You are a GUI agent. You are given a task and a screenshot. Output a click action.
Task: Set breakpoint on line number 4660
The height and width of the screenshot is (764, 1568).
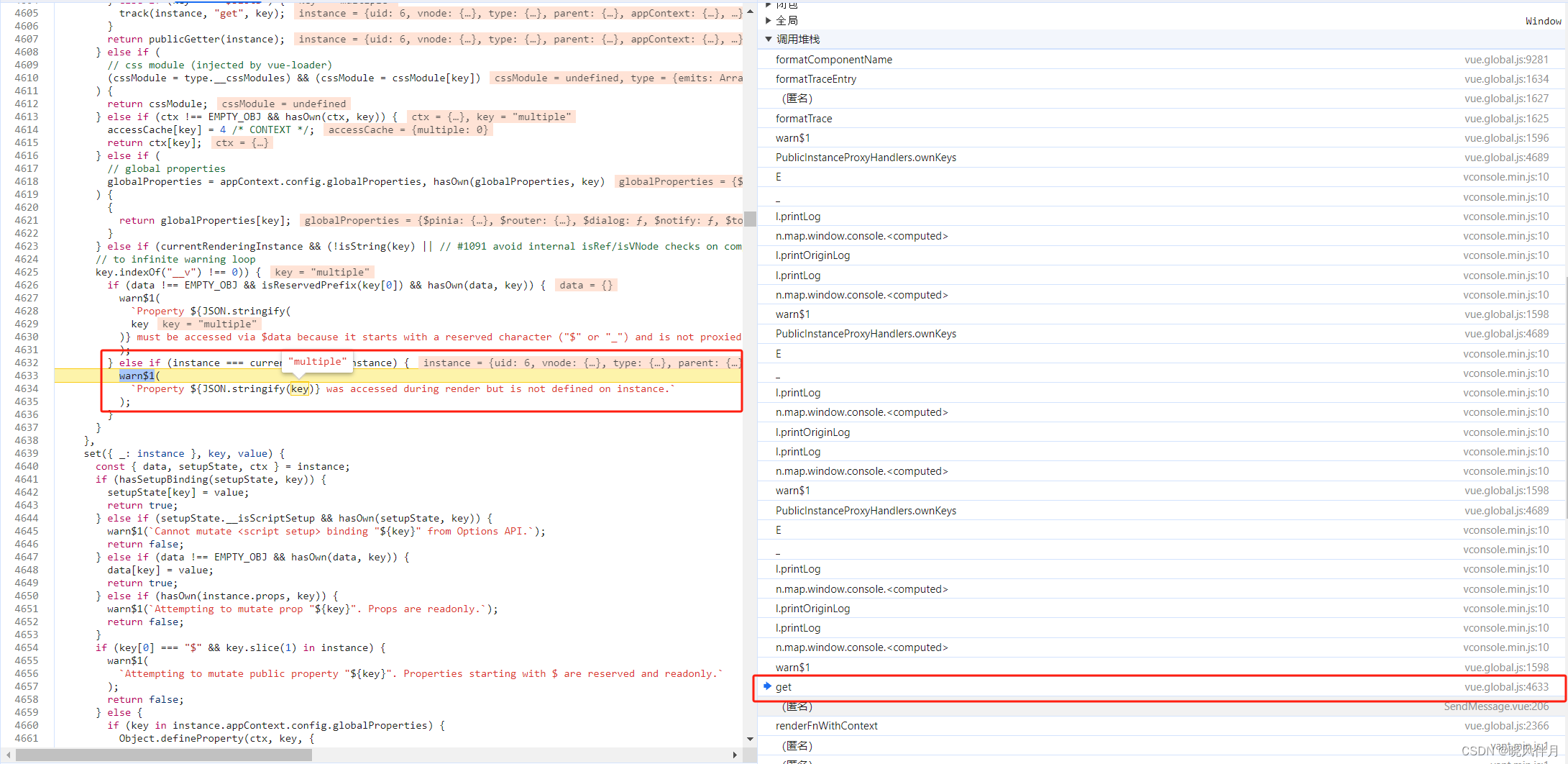[27, 725]
